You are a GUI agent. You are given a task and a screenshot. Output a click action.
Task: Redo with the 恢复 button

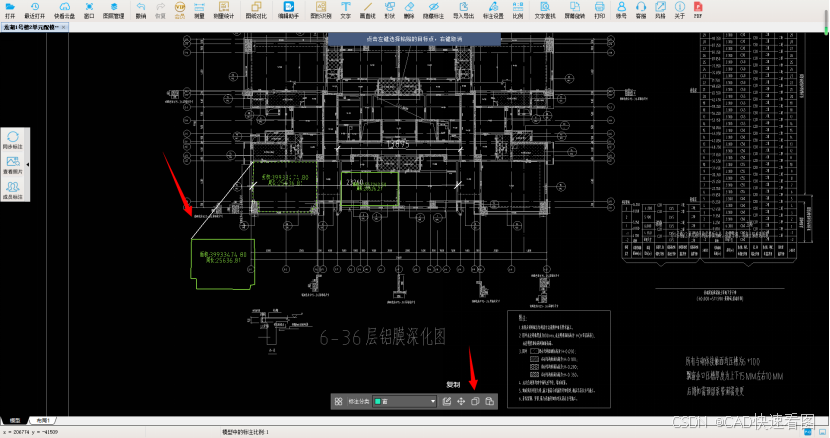click(x=160, y=10)
